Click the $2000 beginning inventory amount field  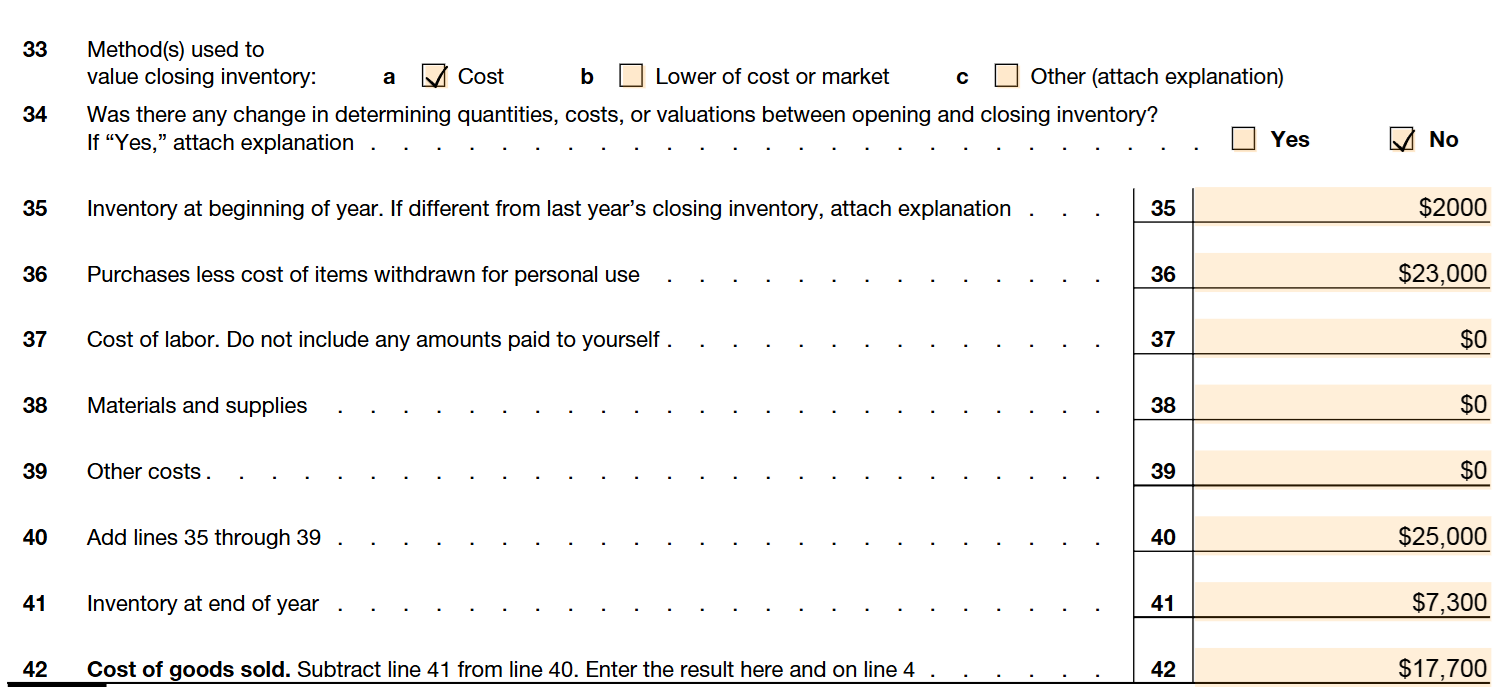pos(1341,207)
